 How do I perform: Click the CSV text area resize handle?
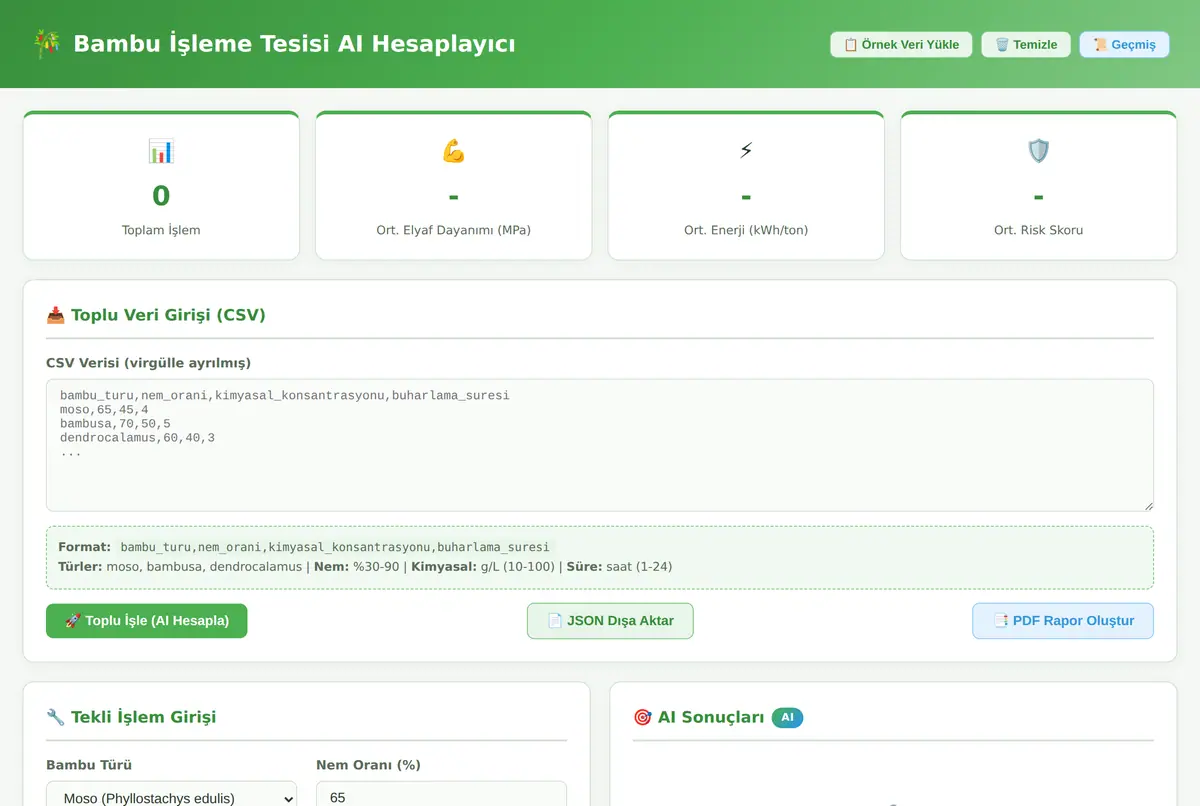pyautogui.click(x=1147, y=505)
